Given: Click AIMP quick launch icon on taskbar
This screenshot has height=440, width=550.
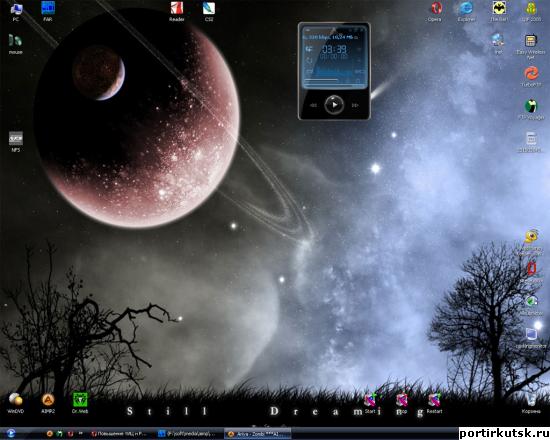Looking at the screenshot, I should [x=49, y=434].
